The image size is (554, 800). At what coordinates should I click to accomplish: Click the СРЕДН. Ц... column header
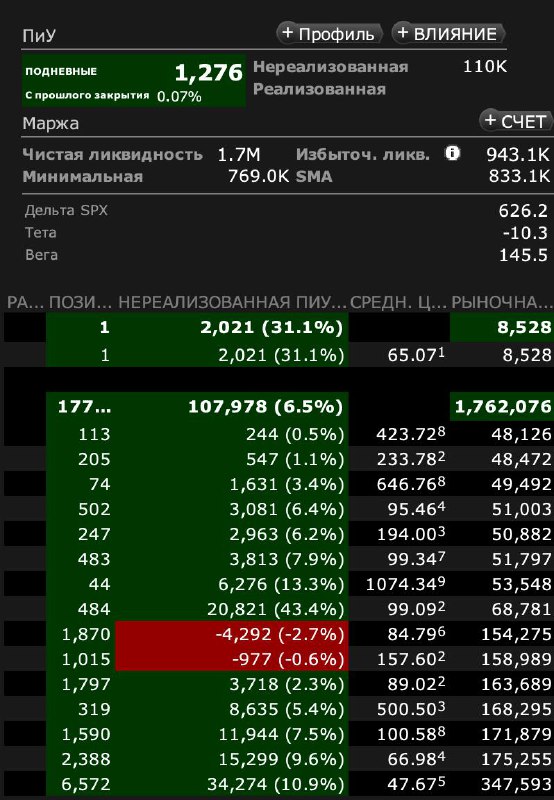(x=398, y=302)
